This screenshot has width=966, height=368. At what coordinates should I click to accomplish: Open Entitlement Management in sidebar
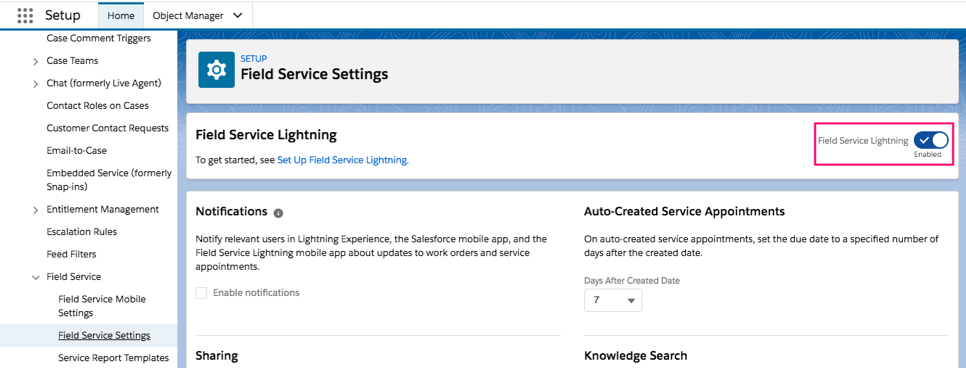pyautogui.click(x=102, y=210)
